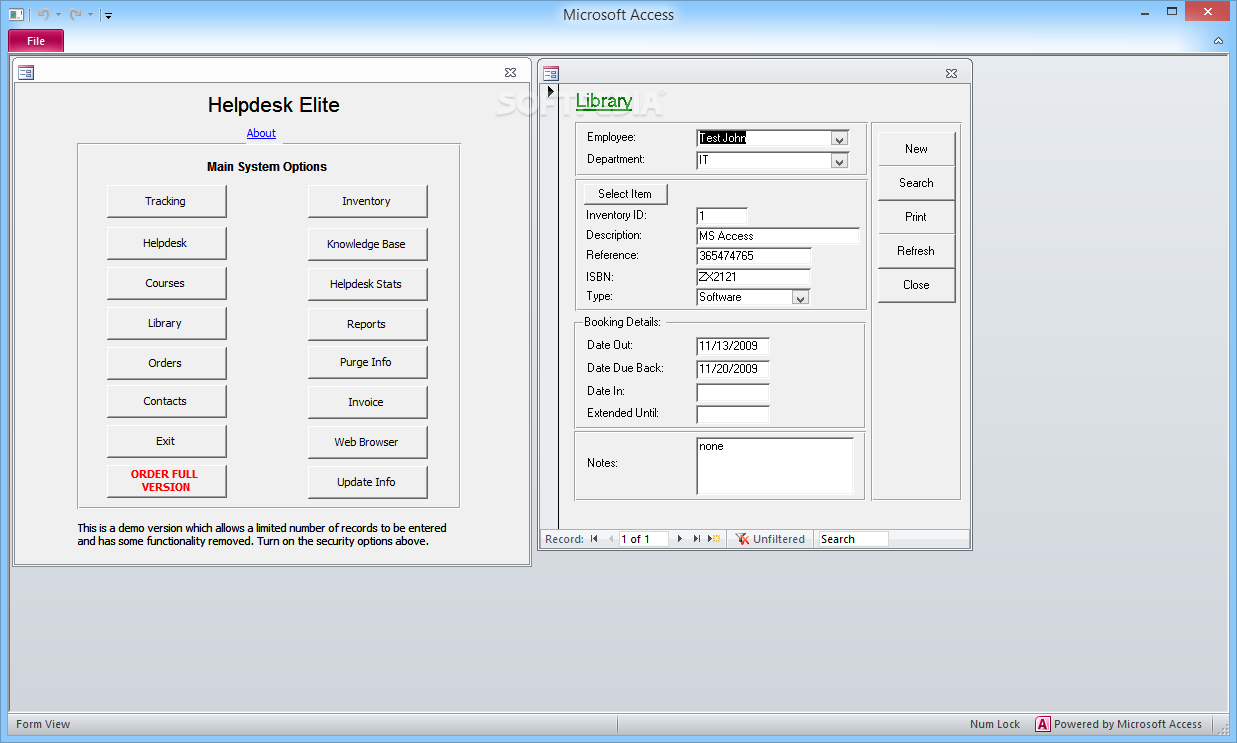1237x743 pixels.
Task: Click the Select Item button
Action: 625,194
